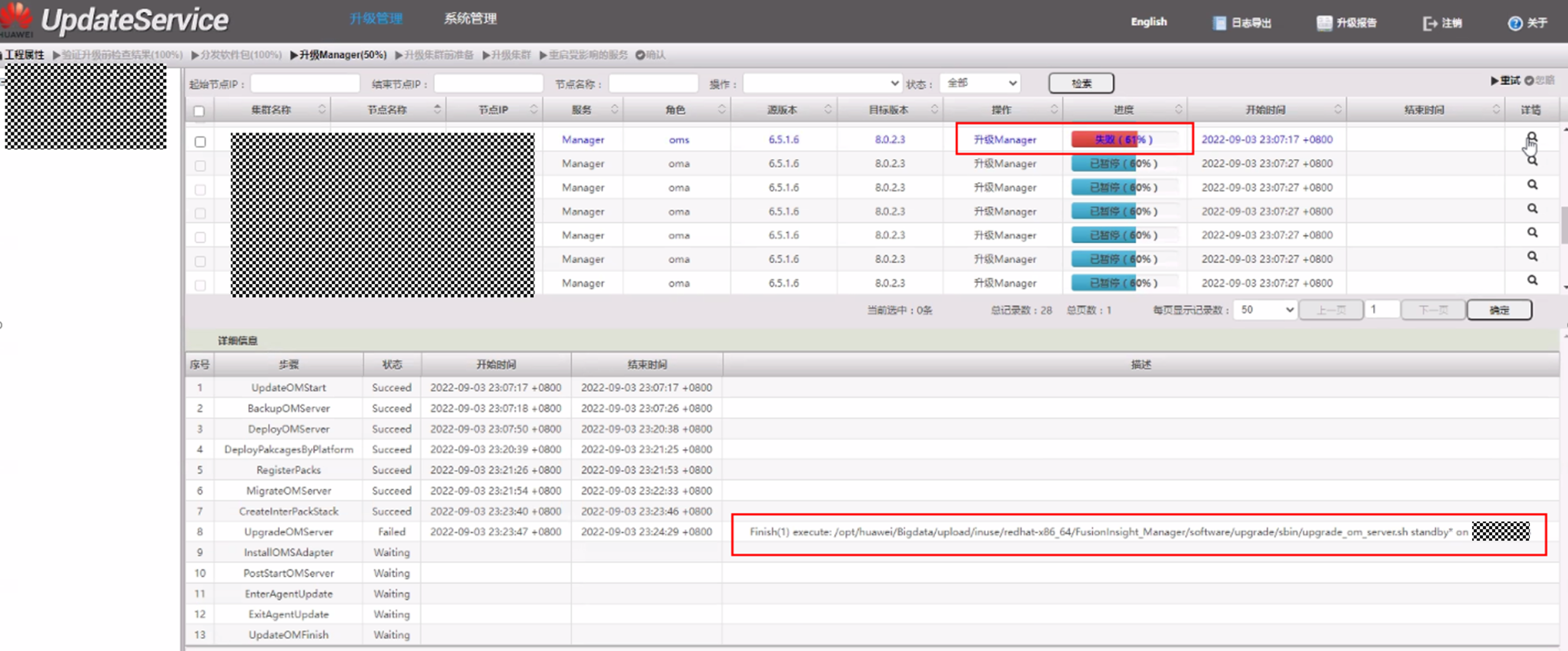1568x651 pixels.
Task: Open details magnifier for the oms row
Action: [x=1532, y=137]
